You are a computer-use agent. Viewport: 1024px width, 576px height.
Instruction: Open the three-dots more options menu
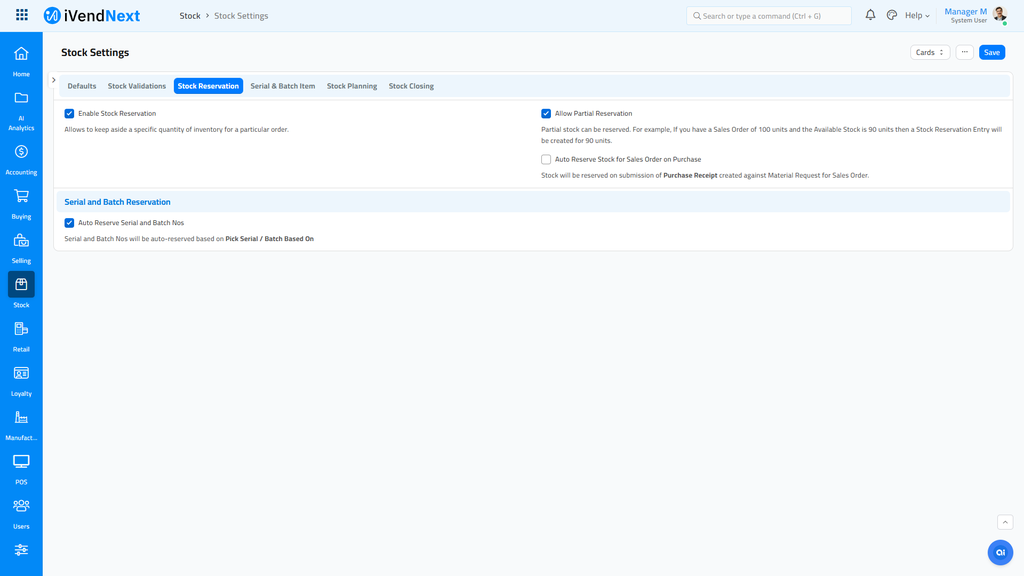click(x=964, y=52)
